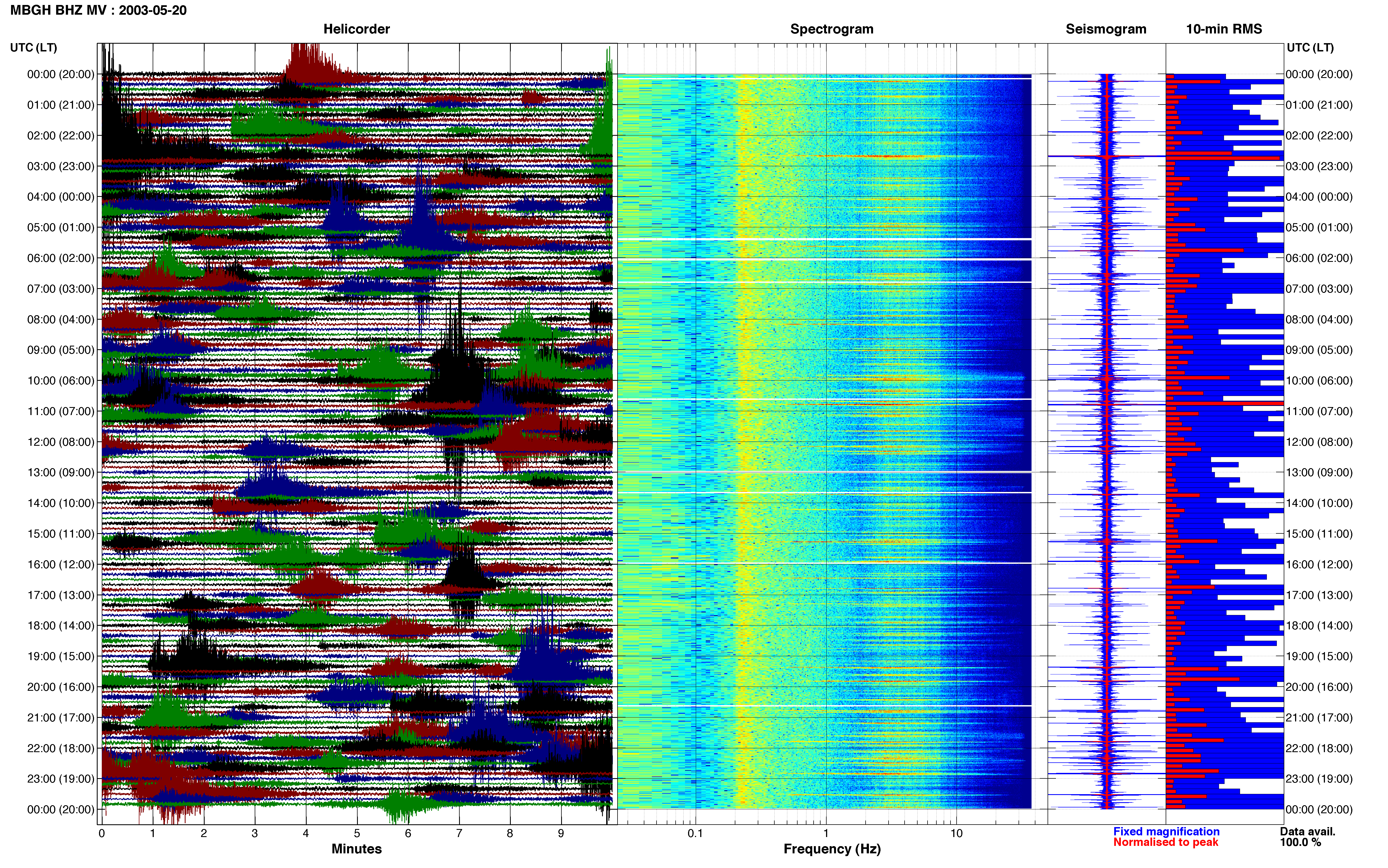Click the 'Minutes' axis label under the helicorder
The height and width of the screenshot is (868, 1388).
point(356,849)
